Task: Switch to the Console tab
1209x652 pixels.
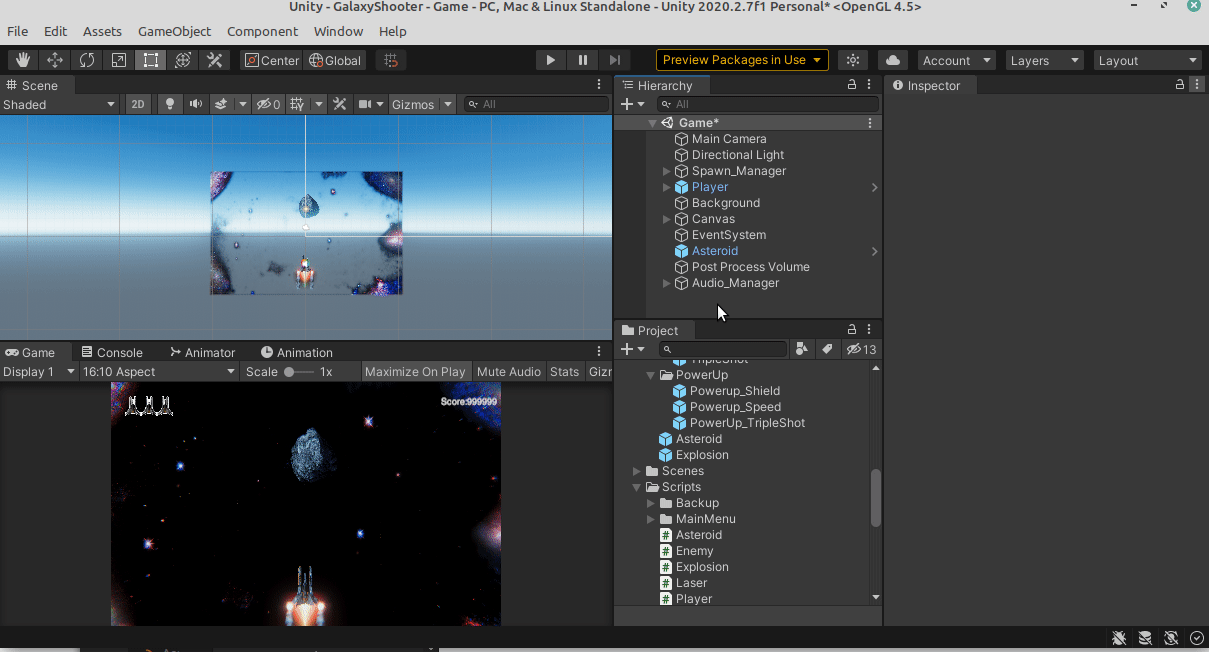Action: (x=112, y=352)
